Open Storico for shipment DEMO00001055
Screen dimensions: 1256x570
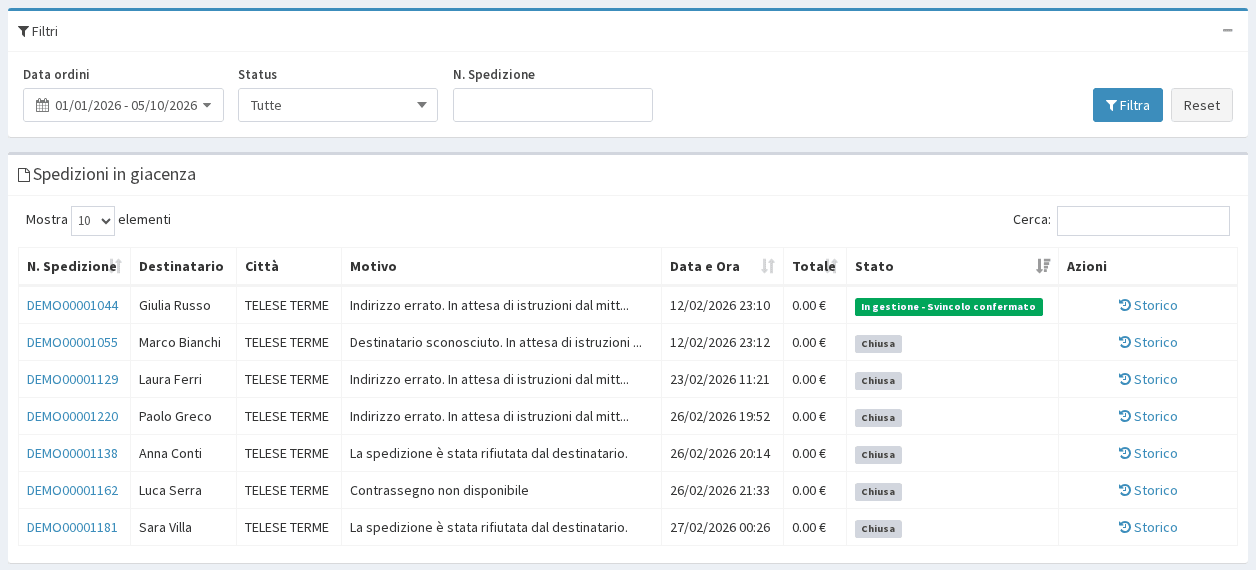pos(1148,342)
